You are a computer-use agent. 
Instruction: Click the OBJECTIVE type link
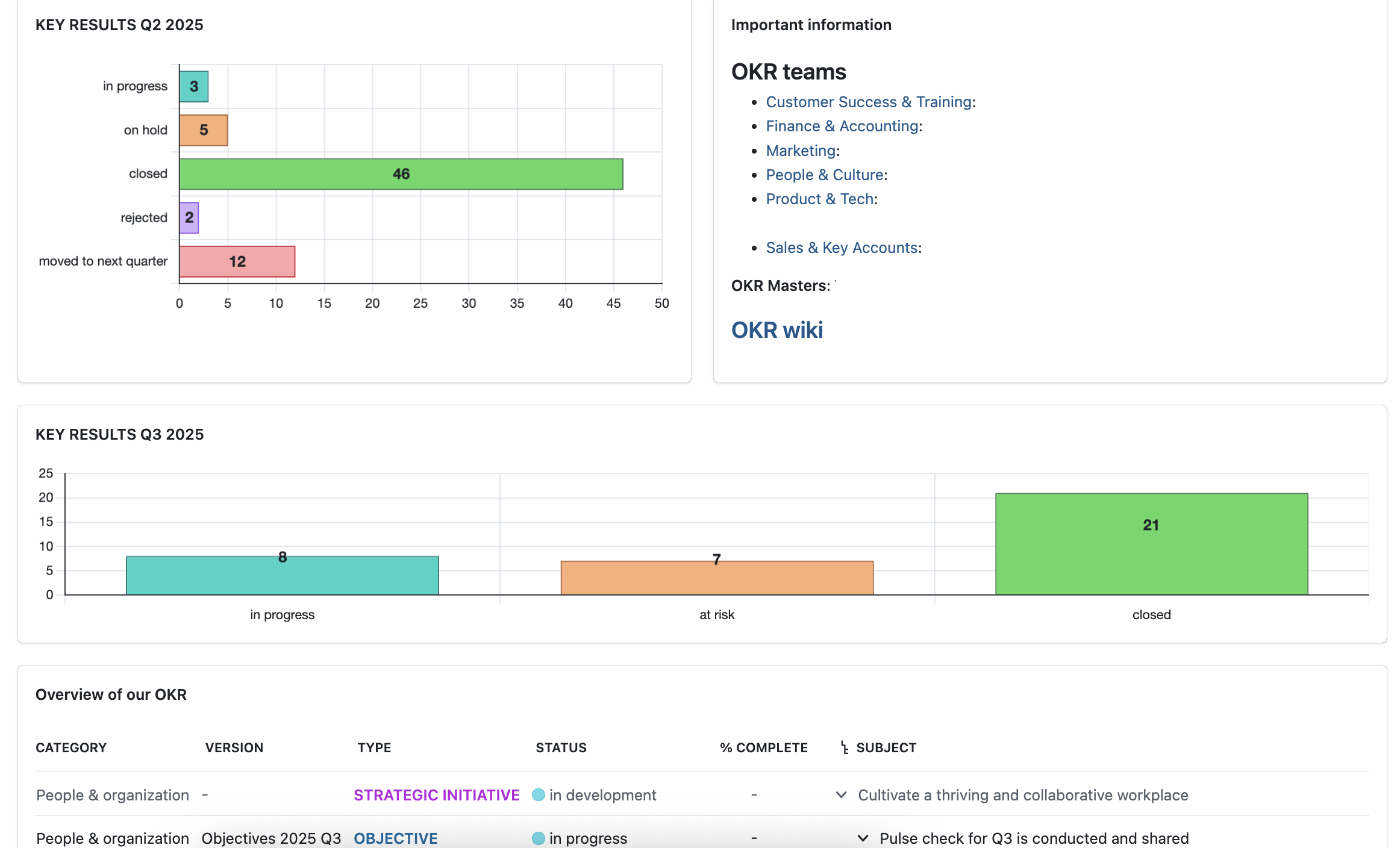point(395,838)
